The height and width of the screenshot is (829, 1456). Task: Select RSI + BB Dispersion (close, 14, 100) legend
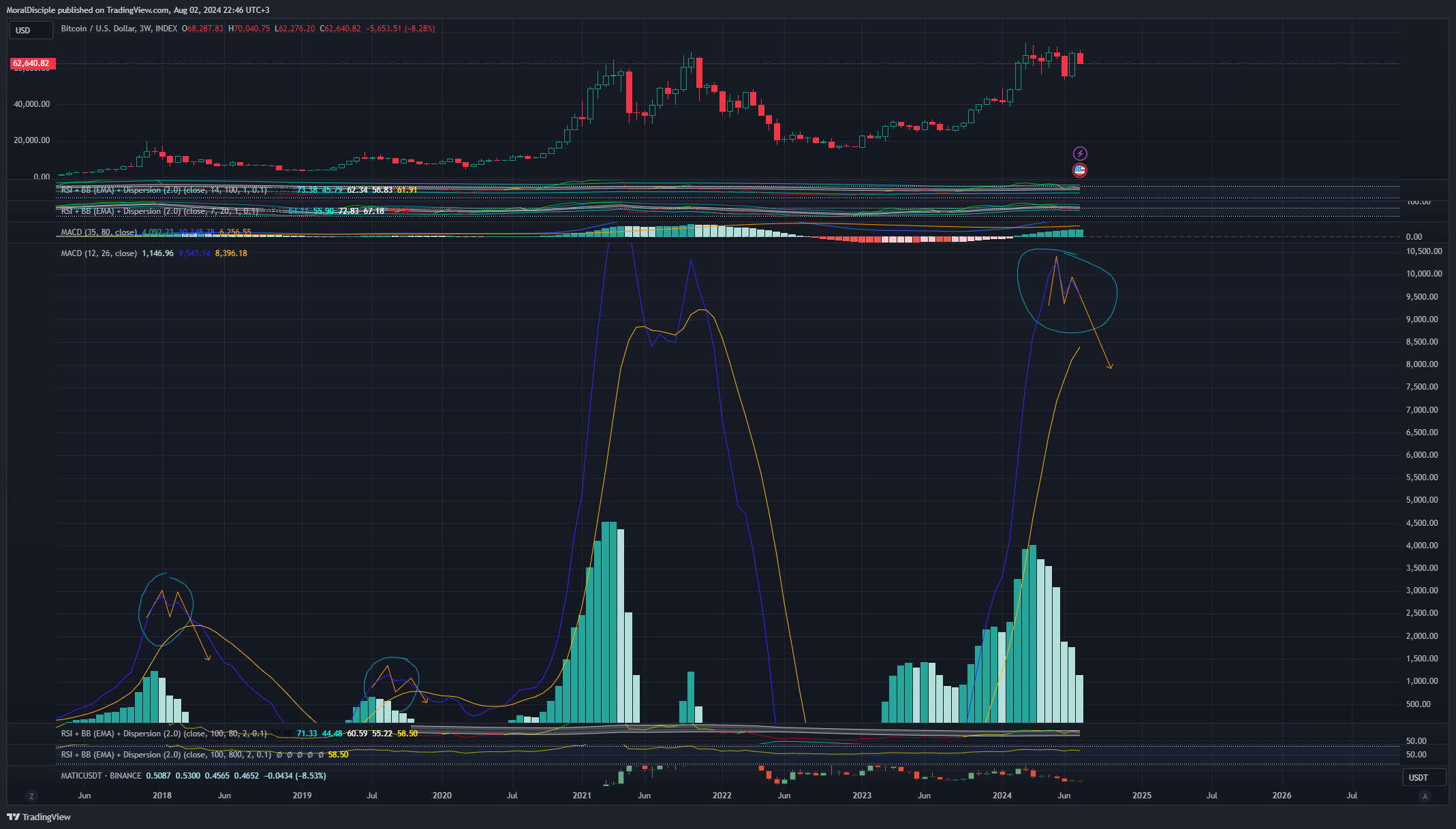164,190
